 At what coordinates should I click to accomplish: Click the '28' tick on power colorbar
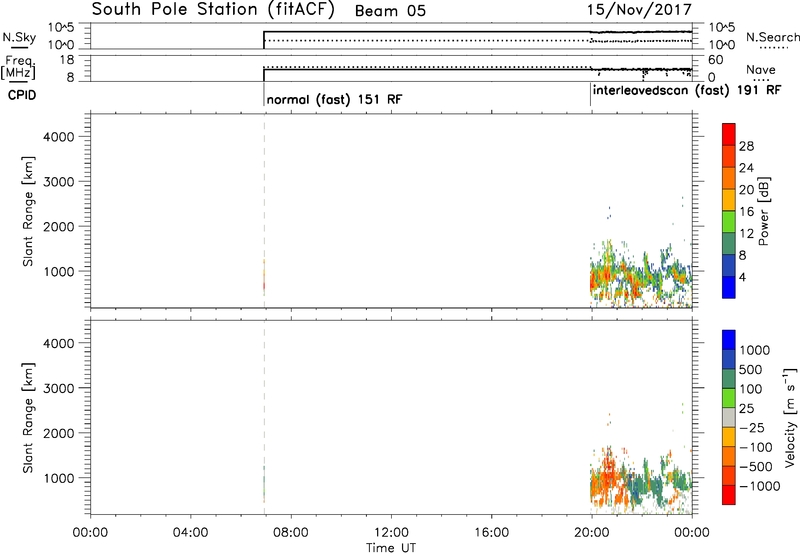(x=746, y=146)
